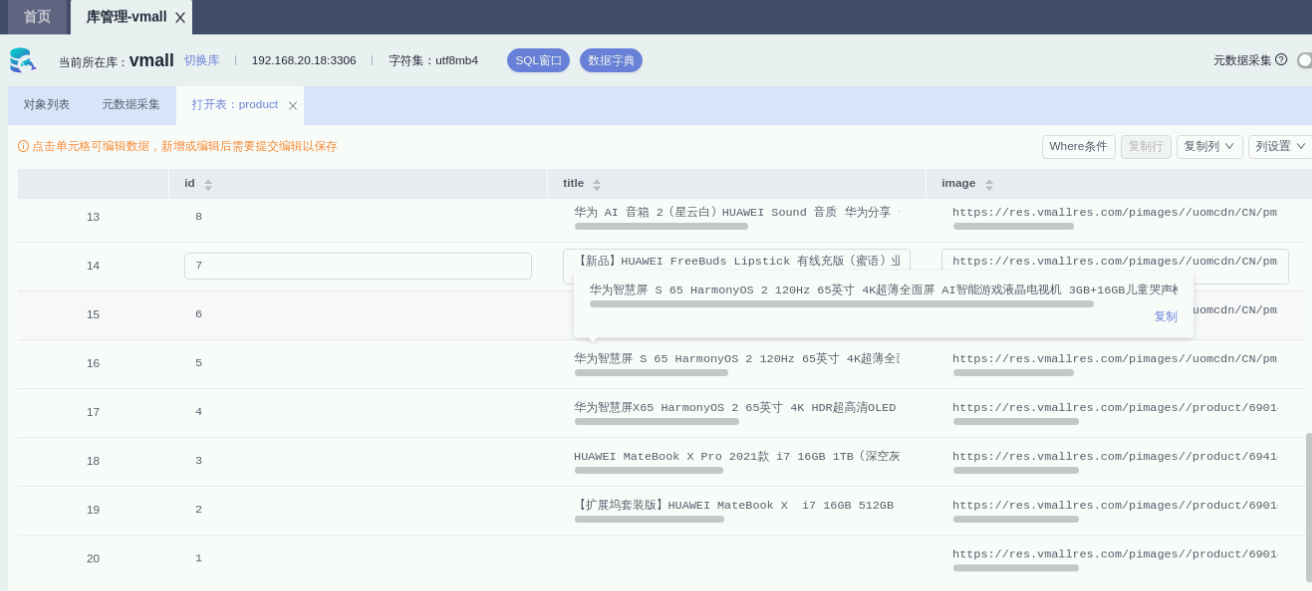The width and height of the screenshot is (1312, 591).
Task: Click the title cell 'HUAWEI MateBook X Pro 2021款'
Action: [736, 456]
